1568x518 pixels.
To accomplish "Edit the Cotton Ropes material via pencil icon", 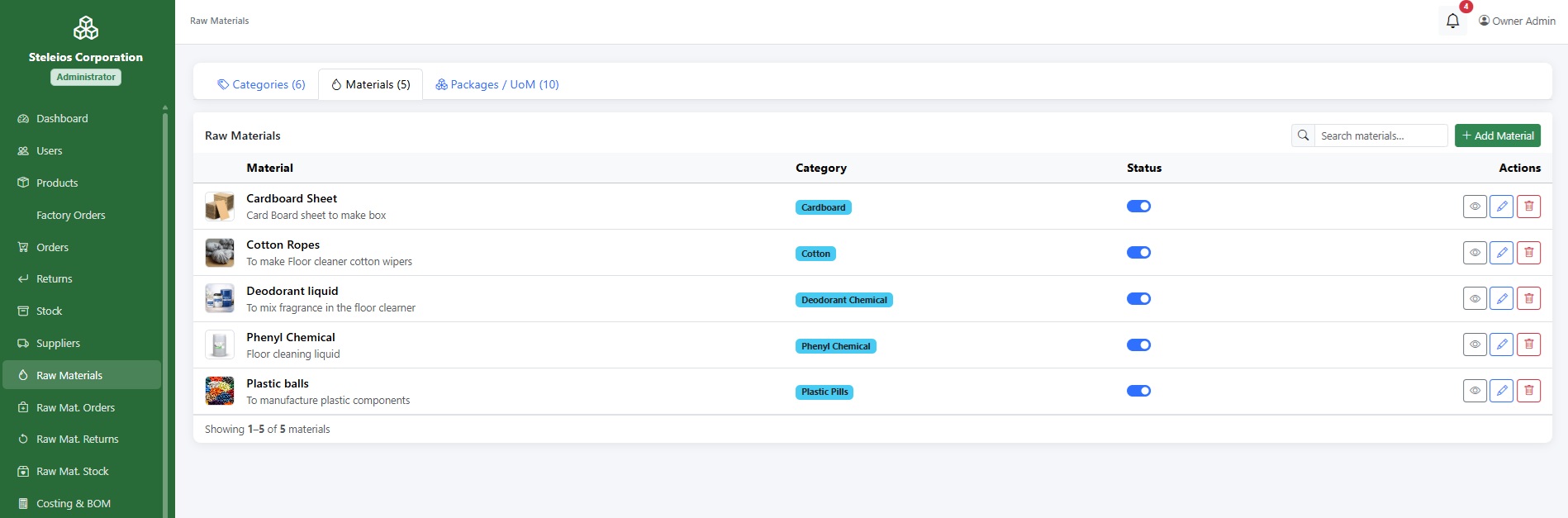I will 1502,253.
